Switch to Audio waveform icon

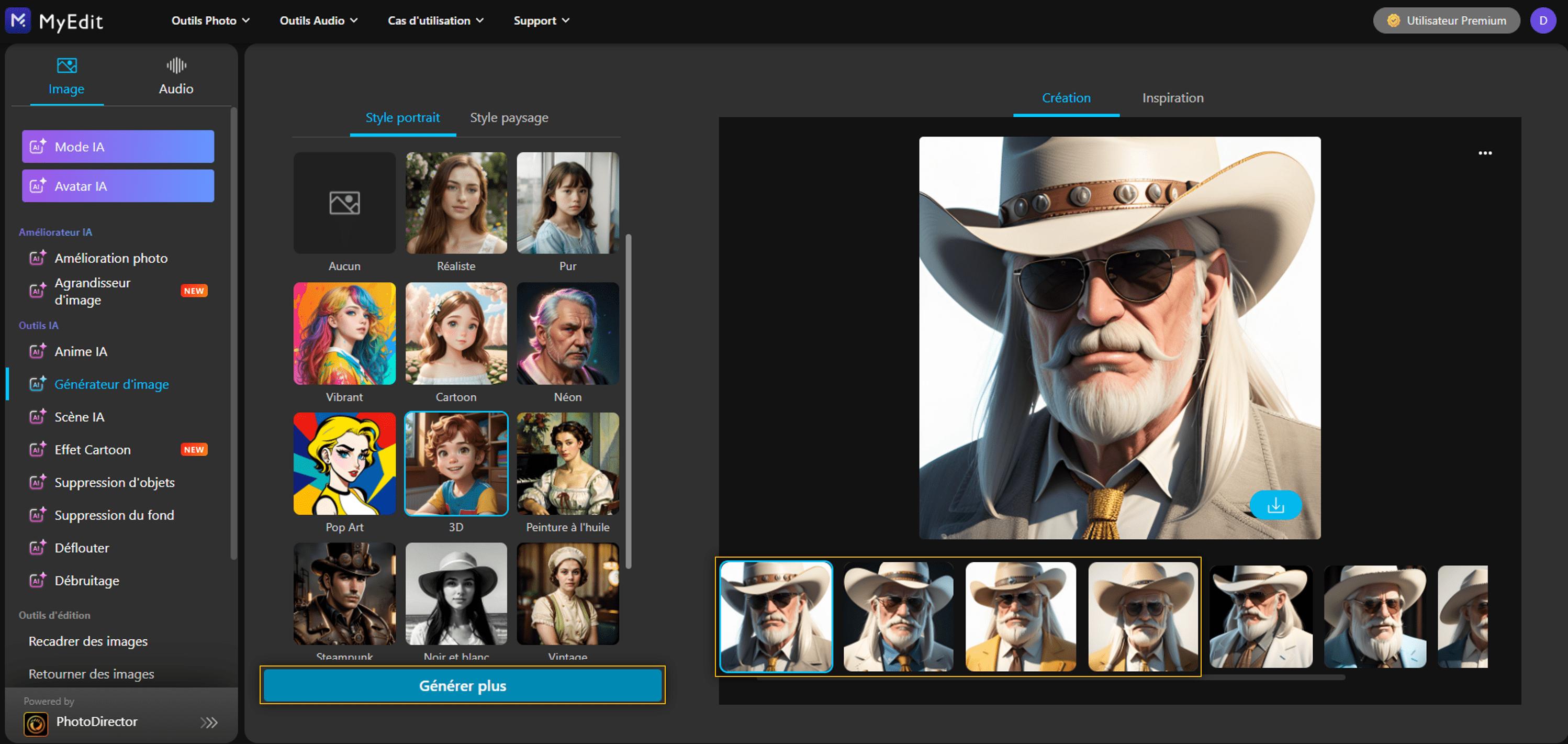[x=176, y=65]
